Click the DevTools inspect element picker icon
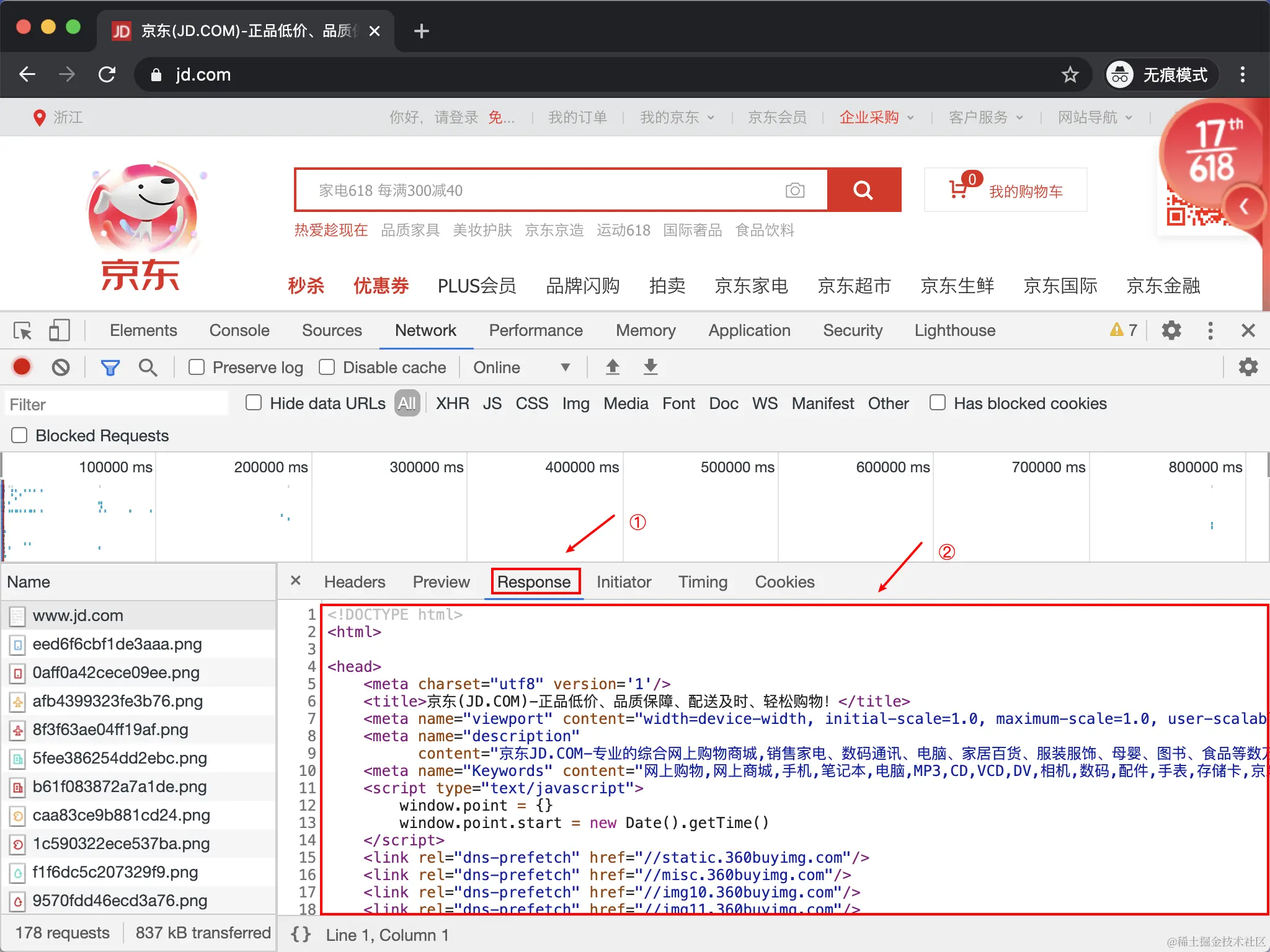The width and height of the screenshot is (1270, 952). click(23, 330)
